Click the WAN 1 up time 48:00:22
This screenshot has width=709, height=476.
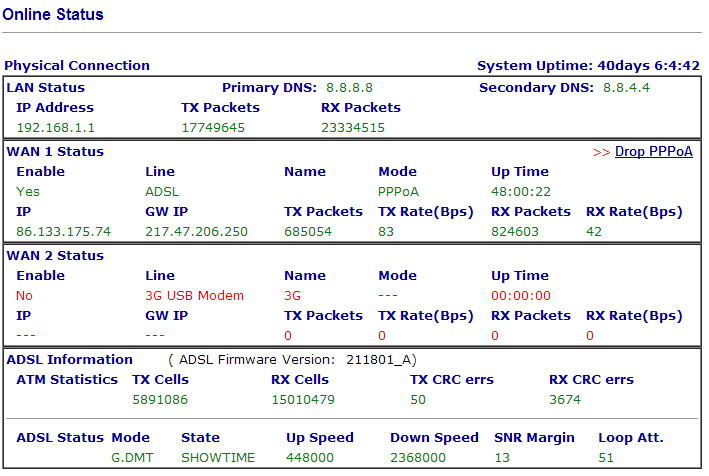[x=521, y=192]
